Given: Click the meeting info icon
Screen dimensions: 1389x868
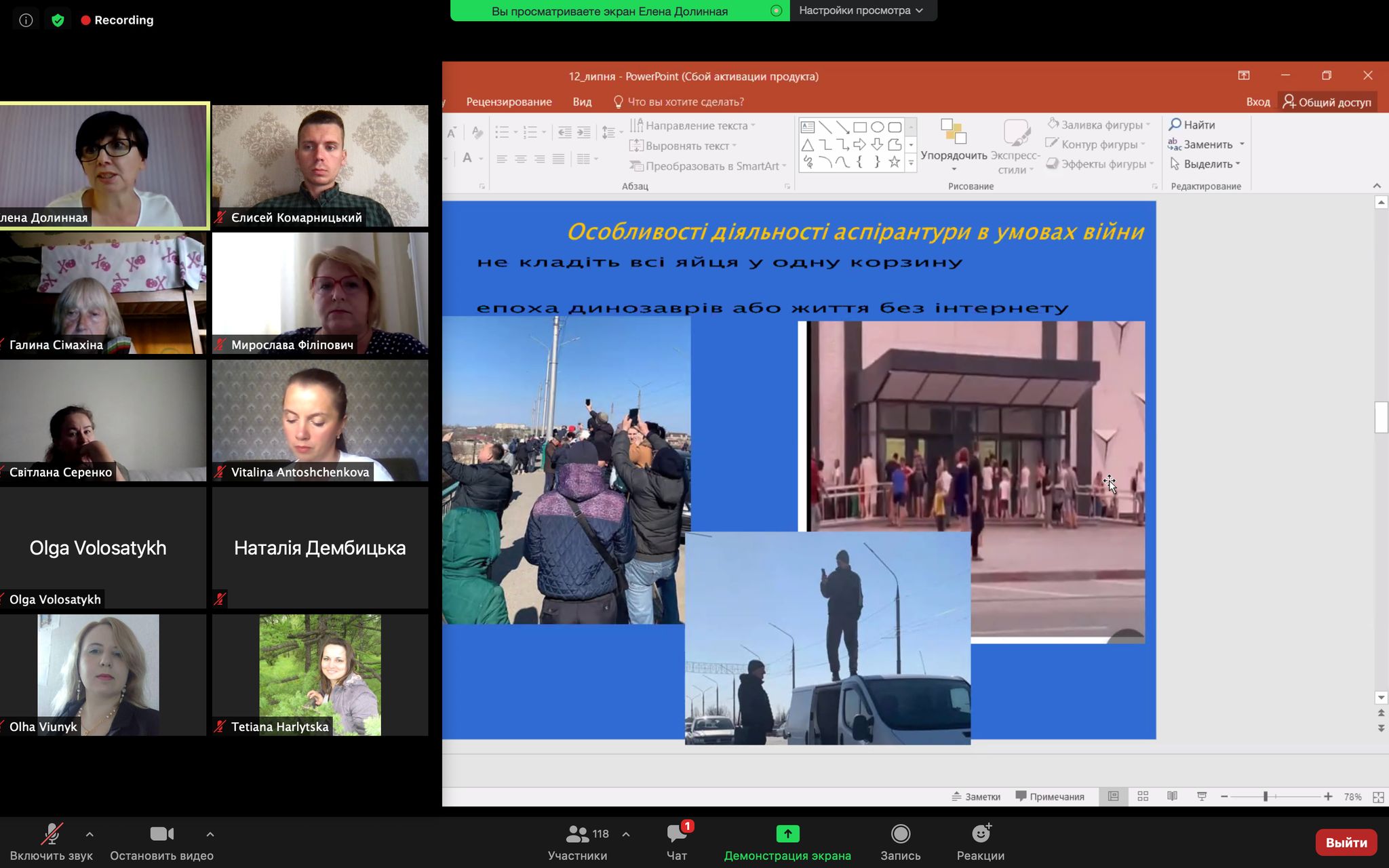Looking at the screenshot, I should (26, 20).
